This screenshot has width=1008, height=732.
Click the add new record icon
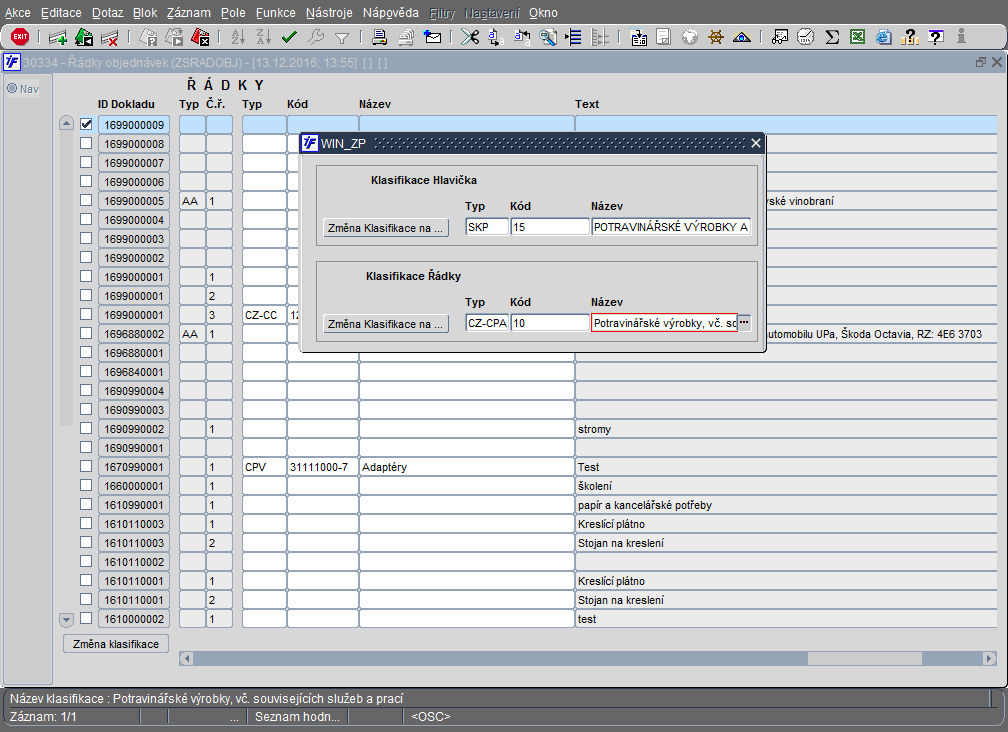[58, 38]
